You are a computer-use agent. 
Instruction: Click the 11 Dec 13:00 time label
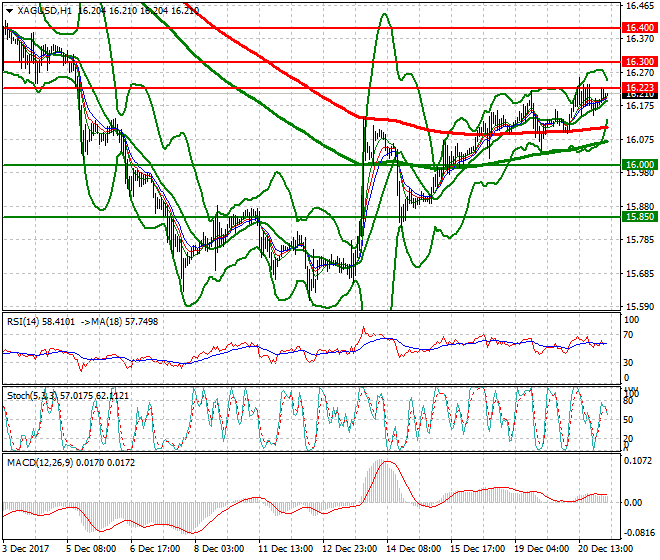click(286, 549)
